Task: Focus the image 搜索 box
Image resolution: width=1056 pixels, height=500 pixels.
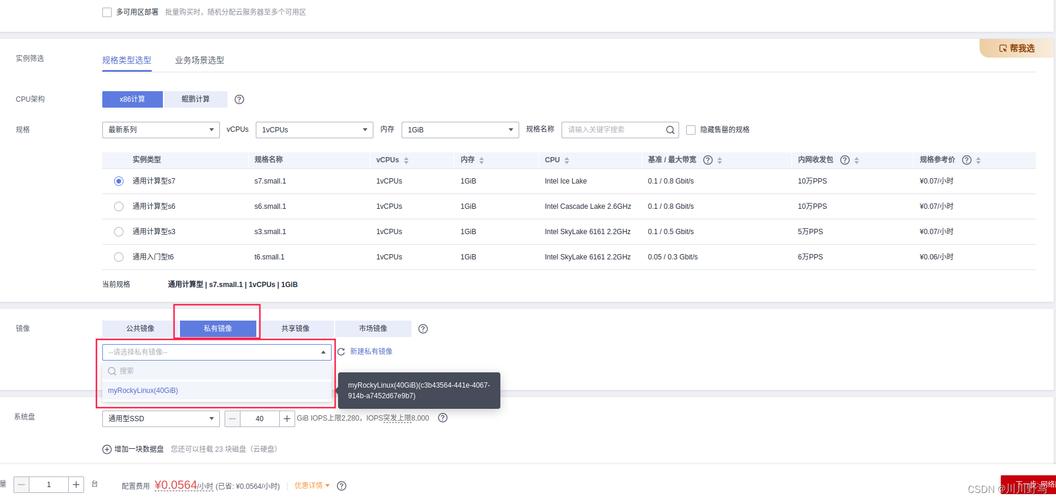Action: pos(217,371)
